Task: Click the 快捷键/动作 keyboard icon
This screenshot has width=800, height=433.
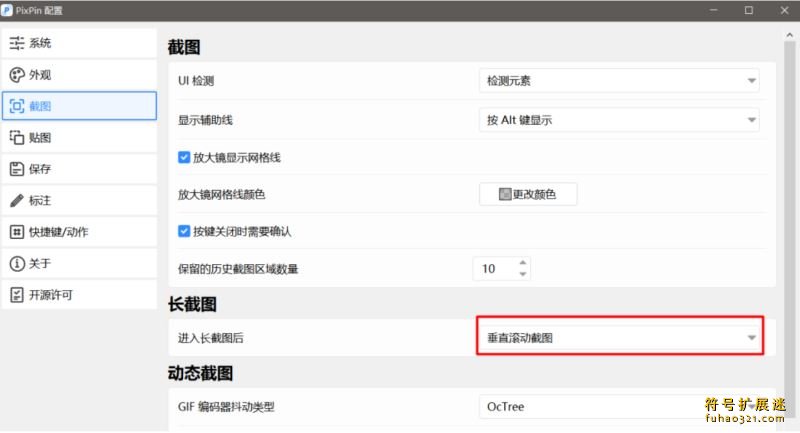Action: point(17,232)
